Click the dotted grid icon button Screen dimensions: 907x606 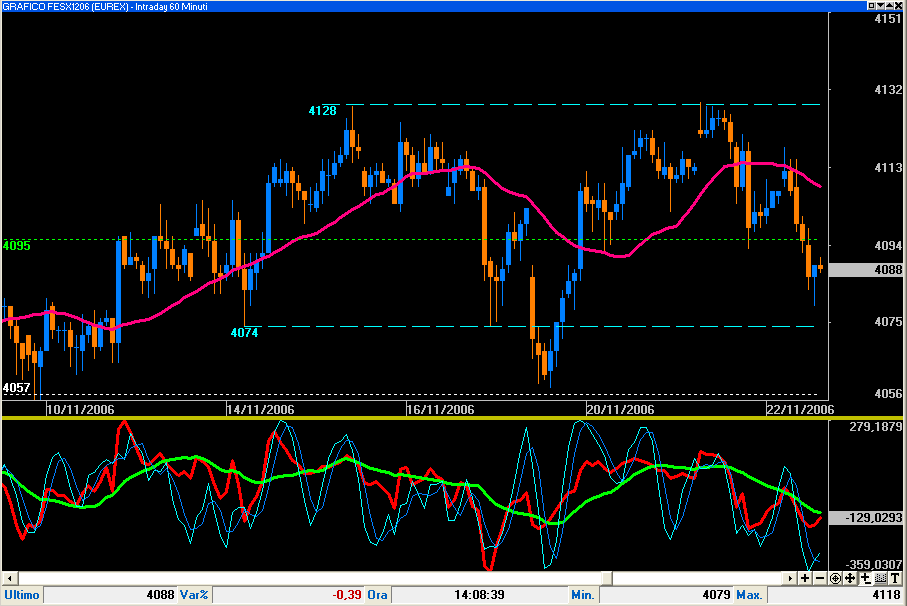pos(880,578)
